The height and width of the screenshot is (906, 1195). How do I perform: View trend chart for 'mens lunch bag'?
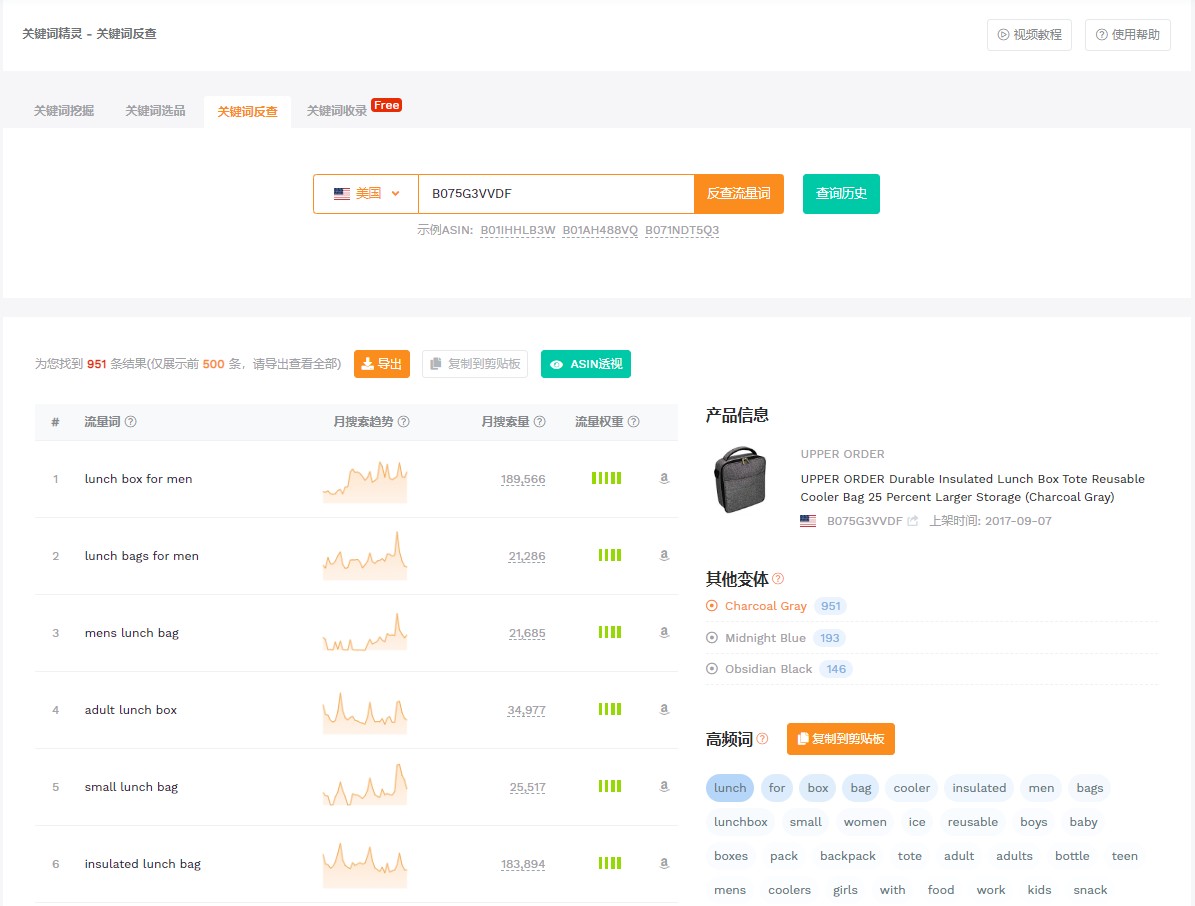[x=365, y=632]
